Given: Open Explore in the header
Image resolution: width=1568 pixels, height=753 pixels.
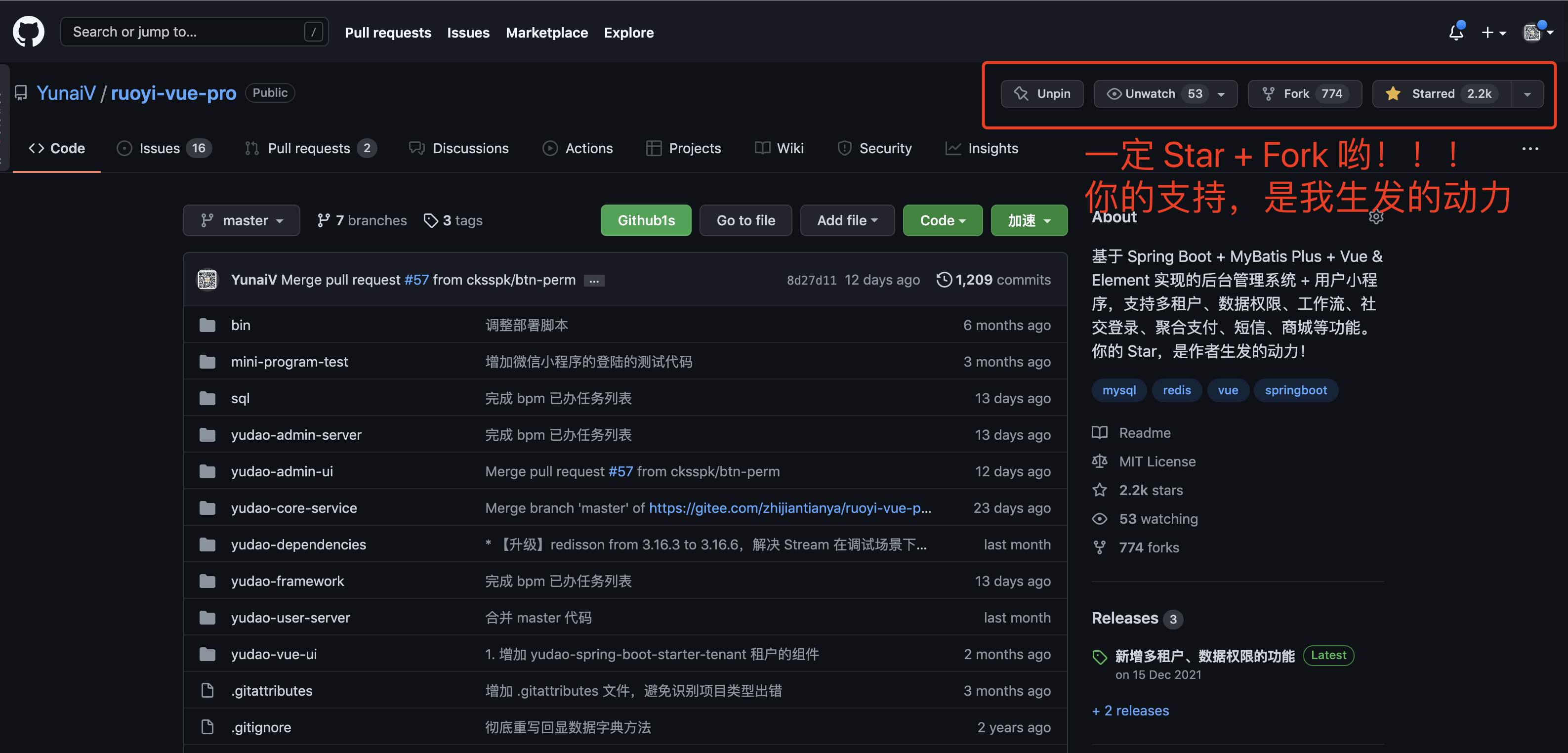Looking at the screenshot, I should pyautogui.click(x=629, y=33).
